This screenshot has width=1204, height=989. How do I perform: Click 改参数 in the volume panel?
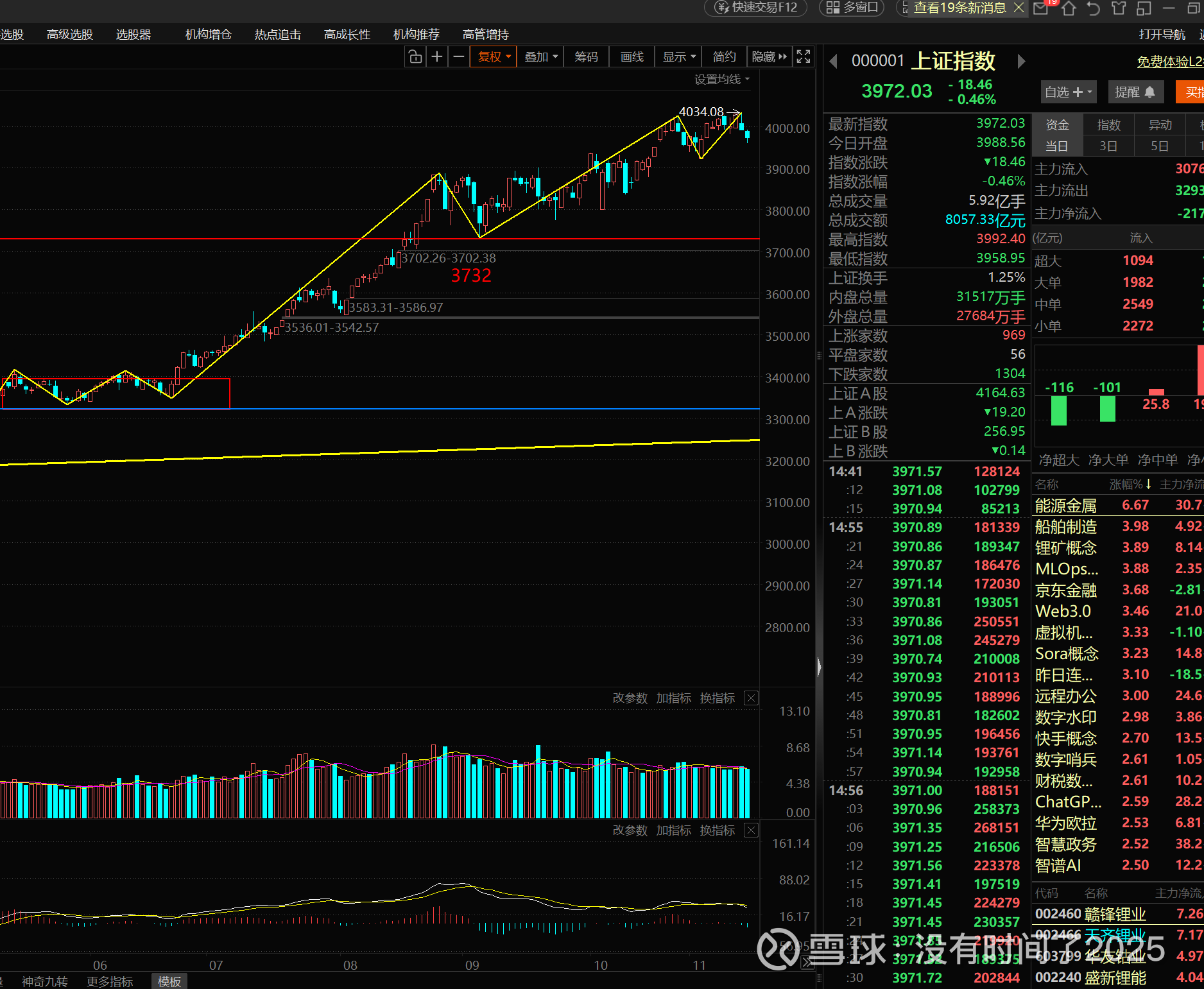[x=630, y=698]
